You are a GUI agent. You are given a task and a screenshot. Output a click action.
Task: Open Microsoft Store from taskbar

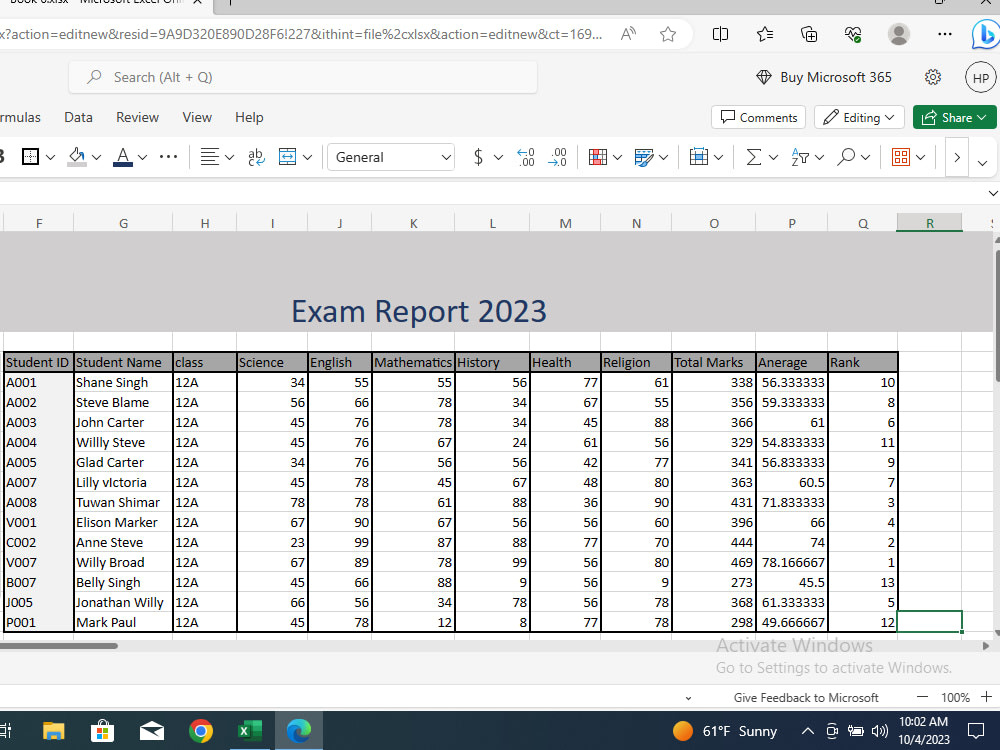(x=102, y=731)
